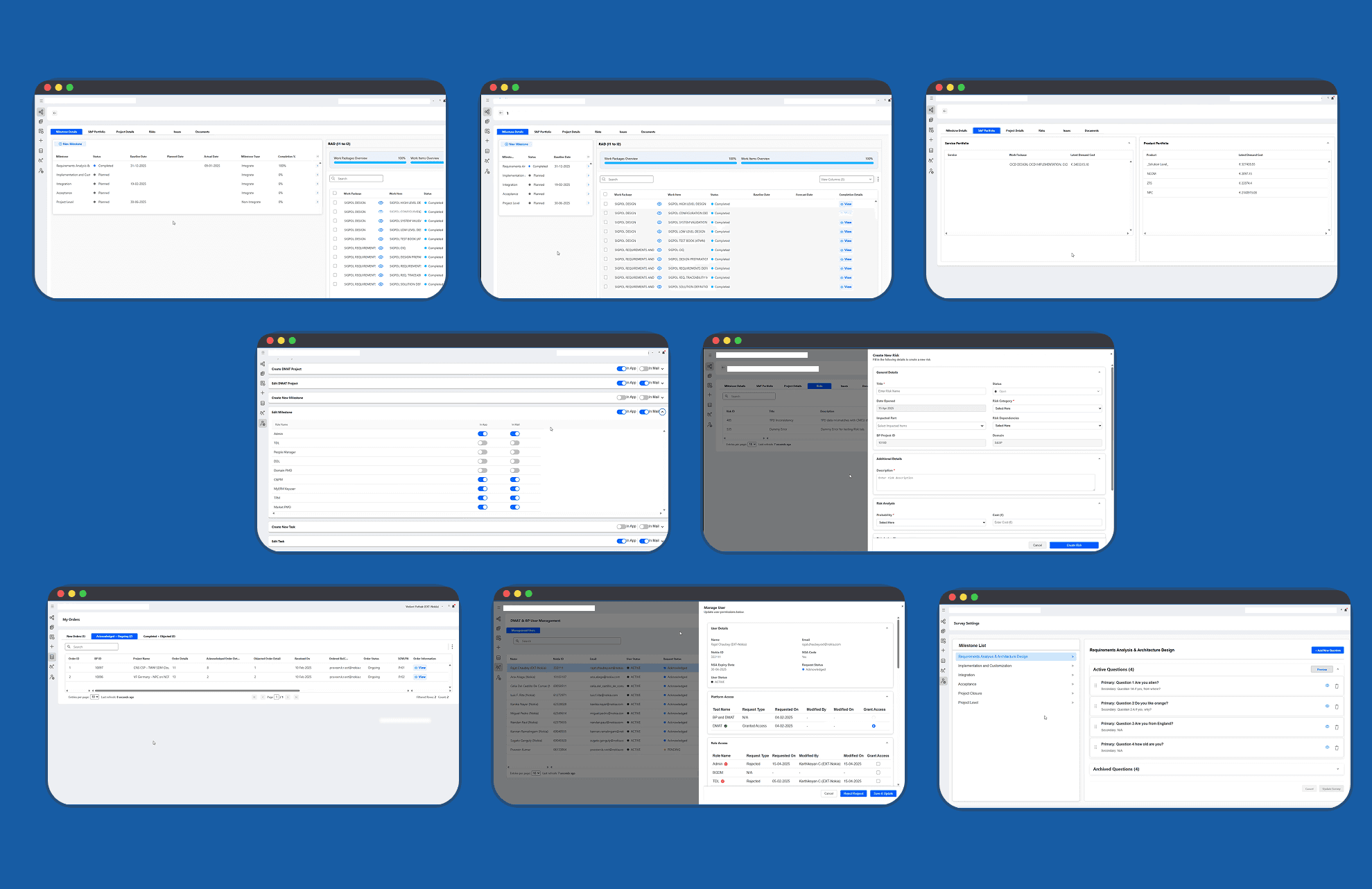Viewport: 1372px width, 889px height.
Task: Click eye icon for Question 2 orange
Action: click(1327, 706)
